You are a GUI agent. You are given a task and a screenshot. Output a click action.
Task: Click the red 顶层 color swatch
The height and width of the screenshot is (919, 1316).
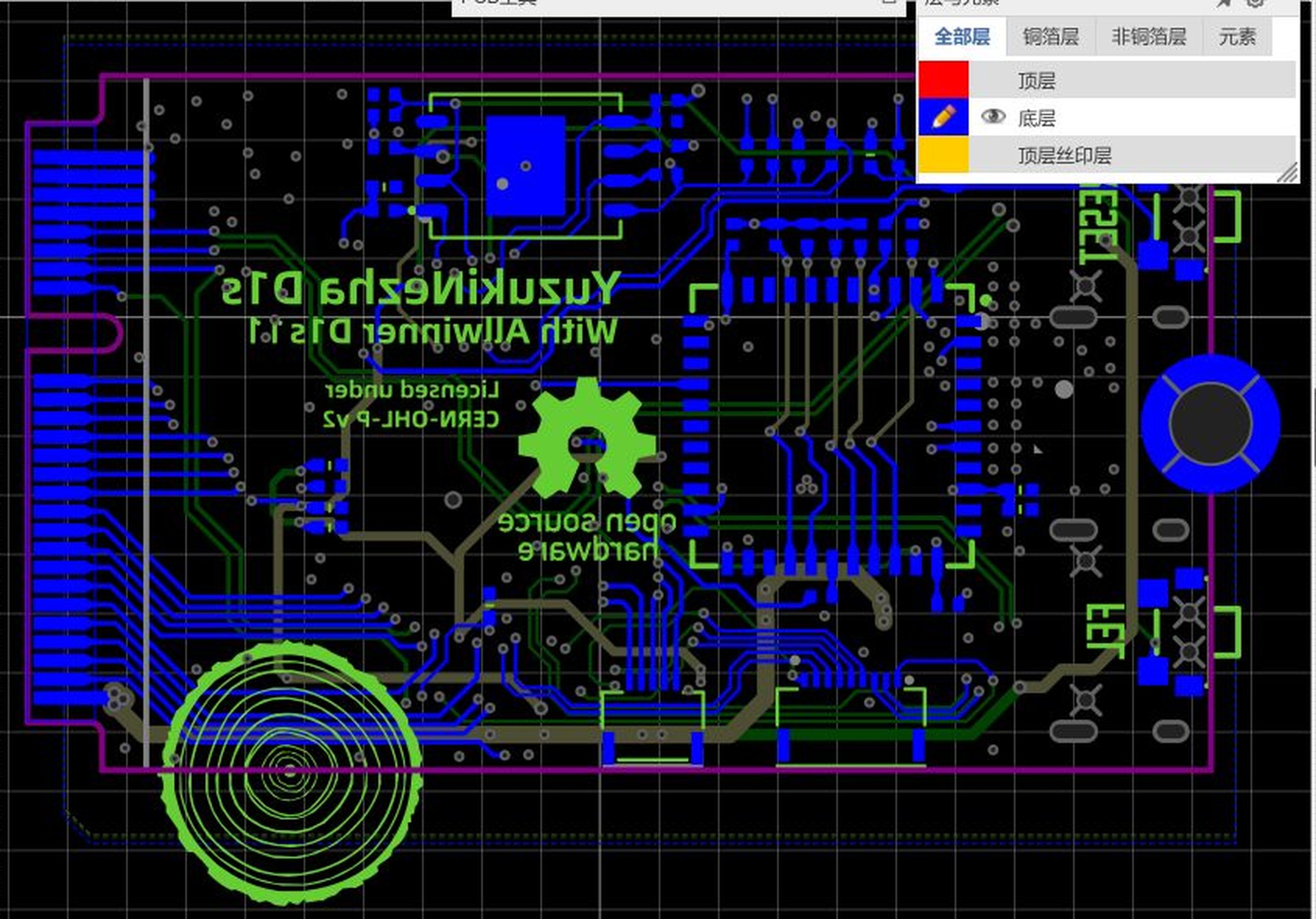[x=944, y=80]
